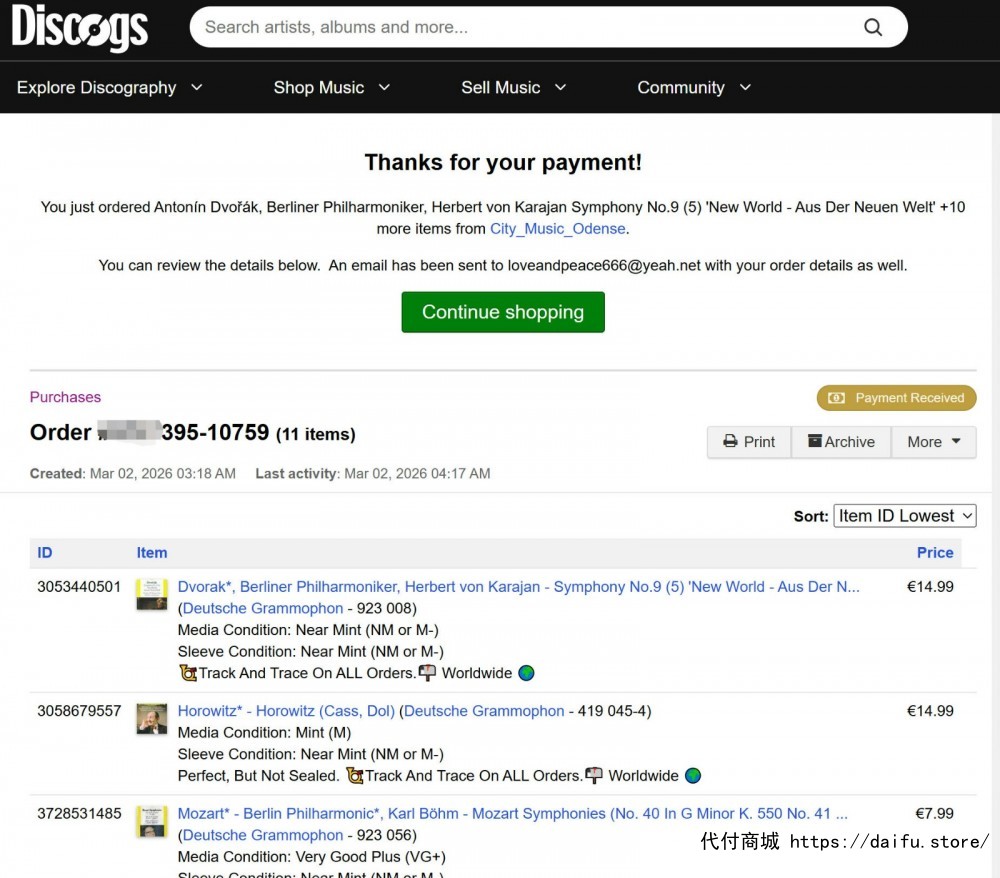Click the Mozart Symphonies cover thumbnail
The width and height of the screenshot is (1000, 878).
152,822
